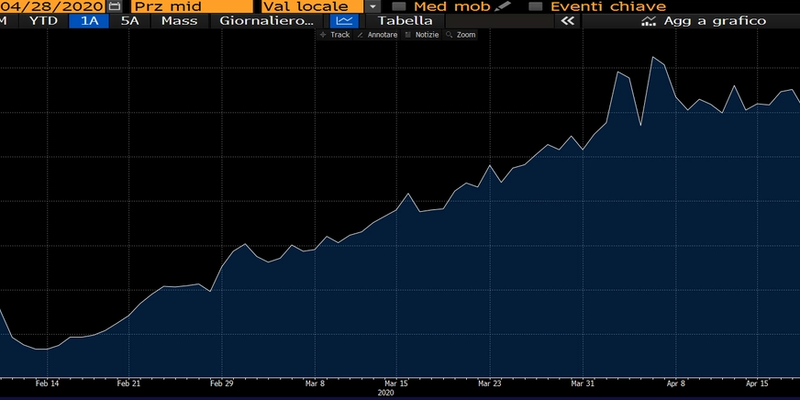800x400 pixels.
Task: Enable the Eventi chiave checkbox
Action: coord(535,7)
